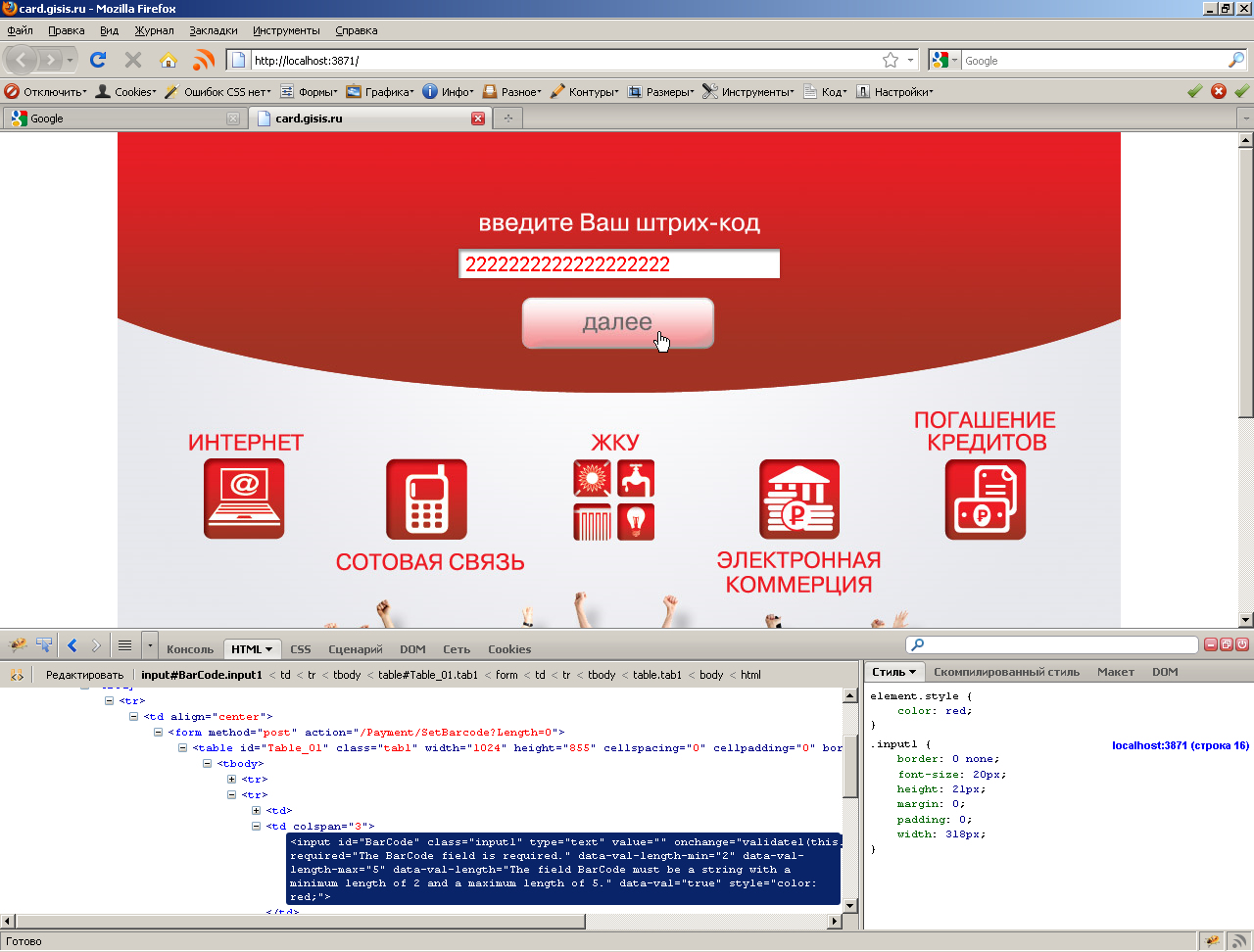Go to the Home page icon
Image resolution: width=1254 pixels, height=952 pixels.
169,61
